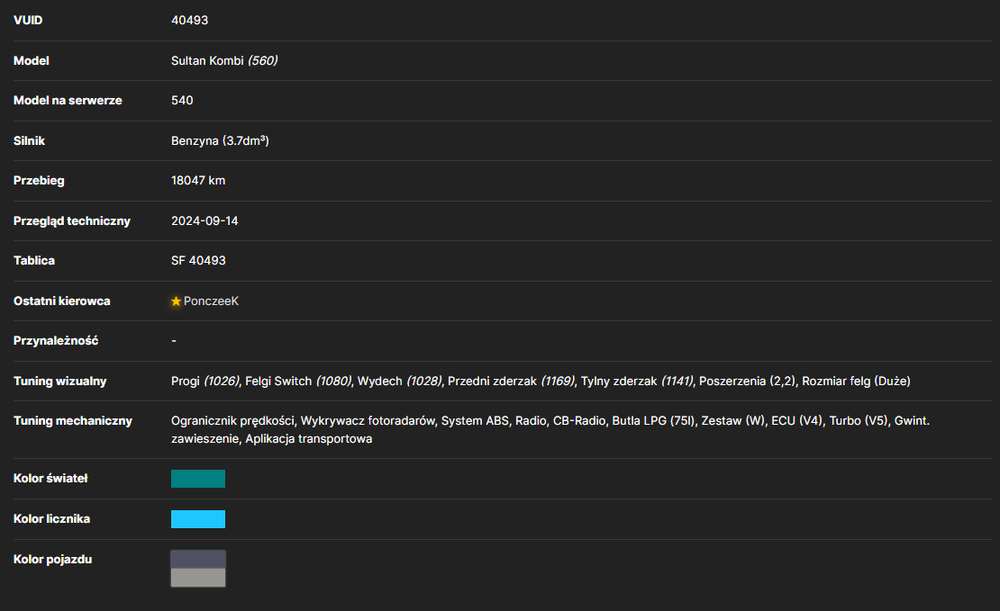Click the VUID value 40493

189,20
